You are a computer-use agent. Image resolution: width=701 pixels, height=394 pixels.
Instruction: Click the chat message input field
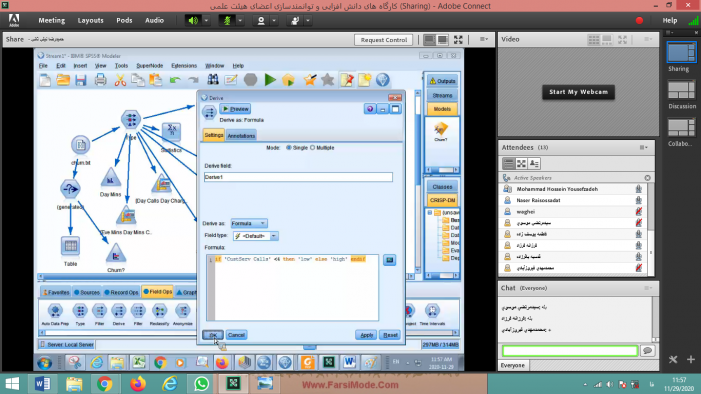click(570, 351)
